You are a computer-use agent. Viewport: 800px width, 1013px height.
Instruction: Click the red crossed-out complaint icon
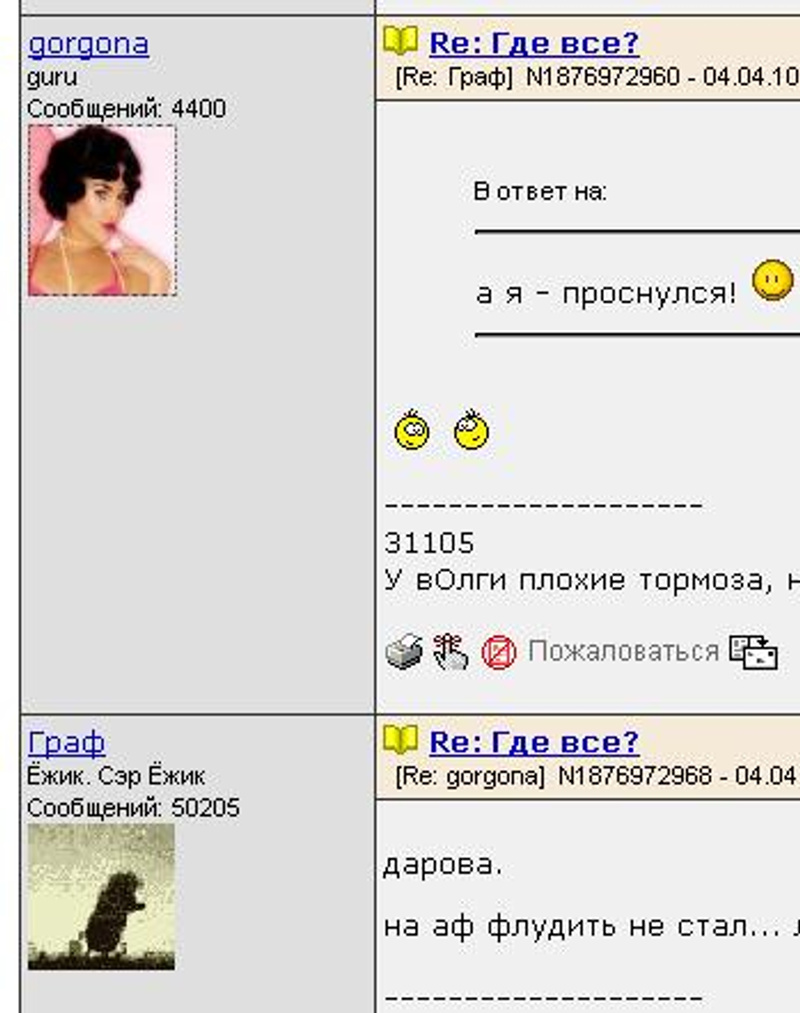tap(499, 653)
